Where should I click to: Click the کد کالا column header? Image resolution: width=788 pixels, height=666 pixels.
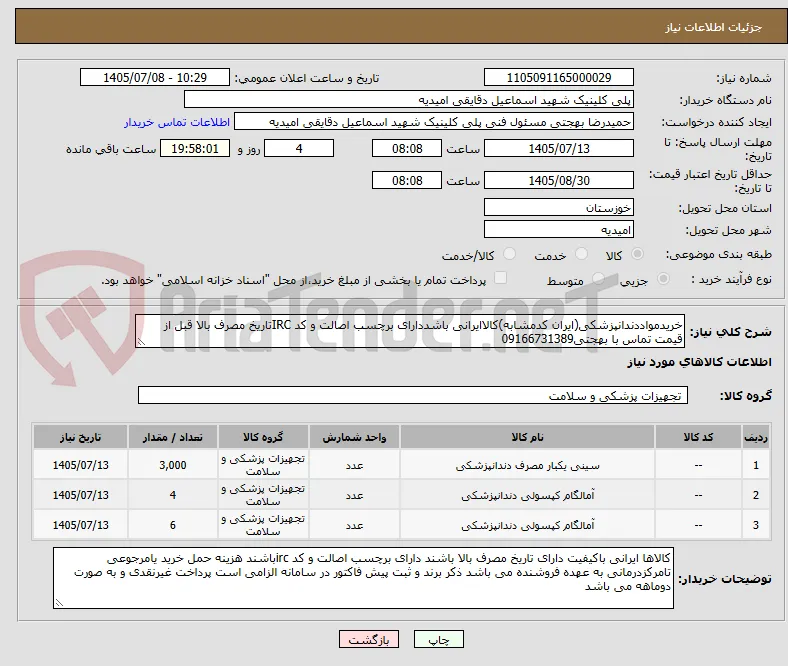click(x=698, y=437)
